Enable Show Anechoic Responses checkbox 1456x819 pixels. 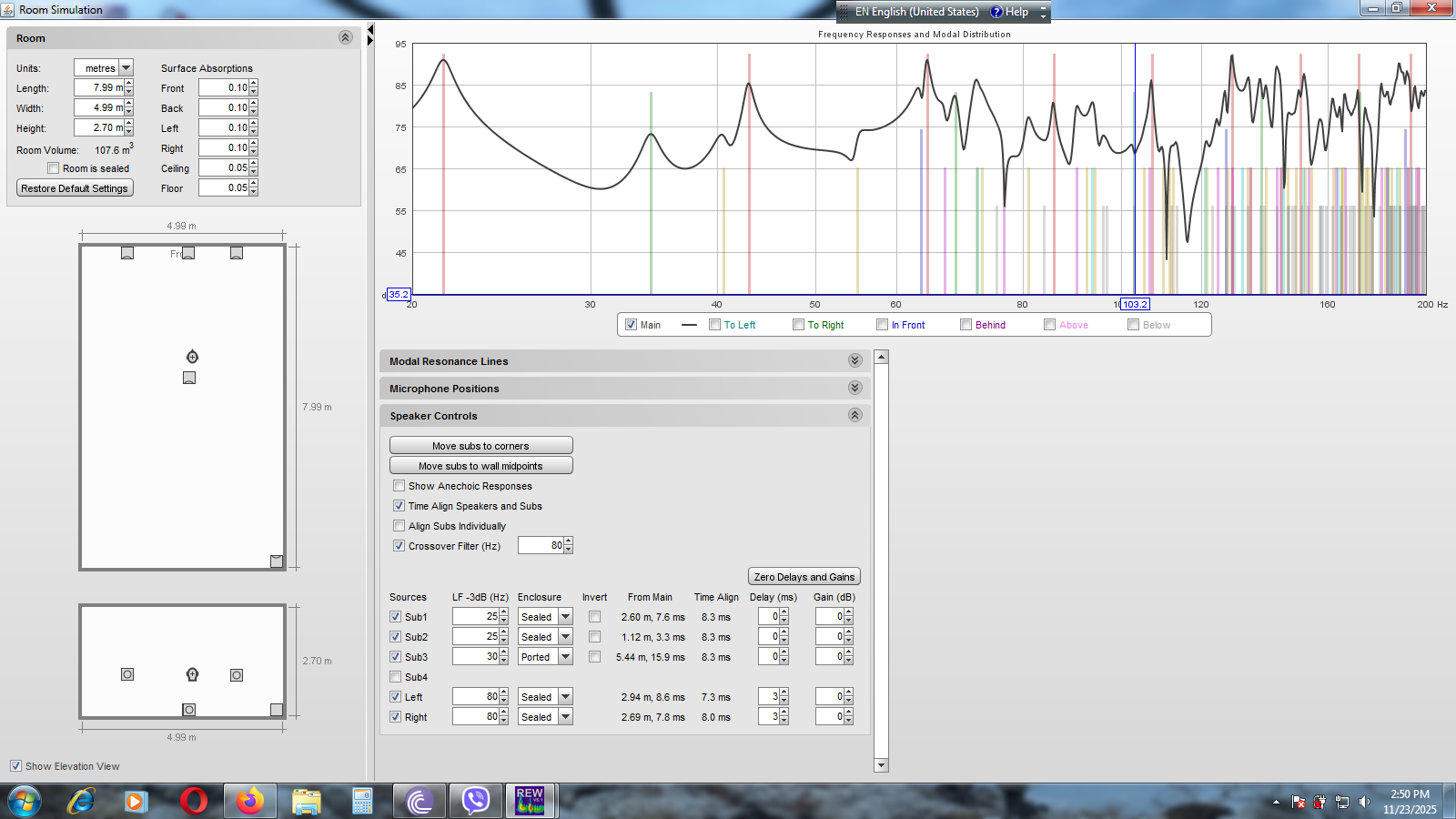[399, 486]
